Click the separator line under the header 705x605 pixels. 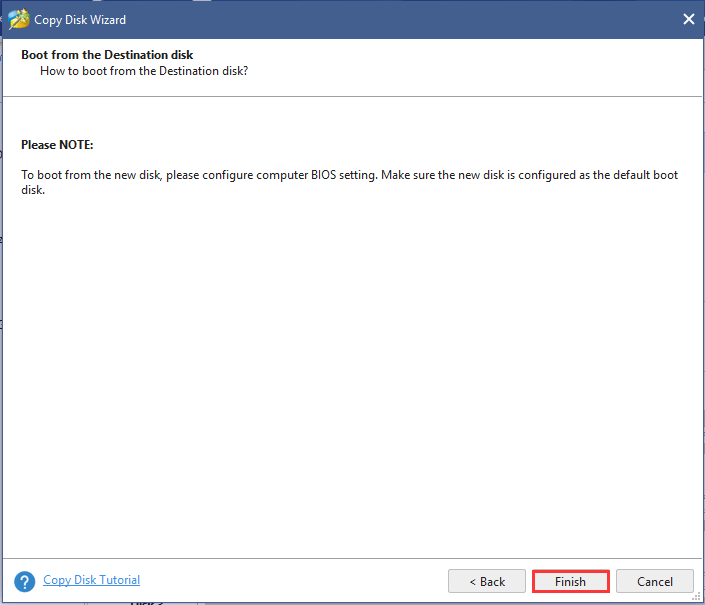click(352, 97)
